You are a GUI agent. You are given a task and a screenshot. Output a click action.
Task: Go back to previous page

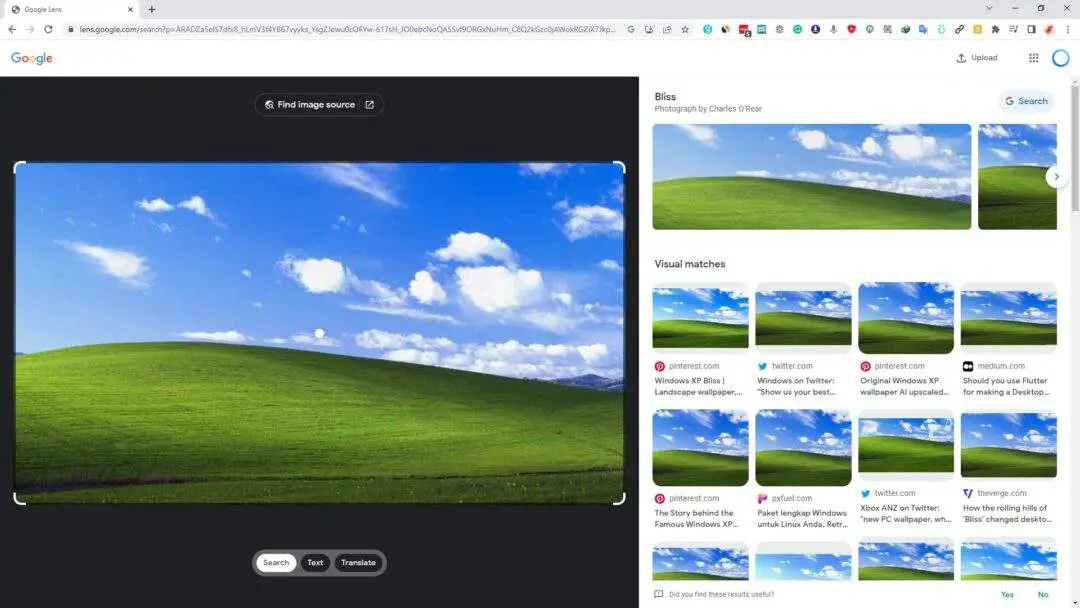pos(12,30)
